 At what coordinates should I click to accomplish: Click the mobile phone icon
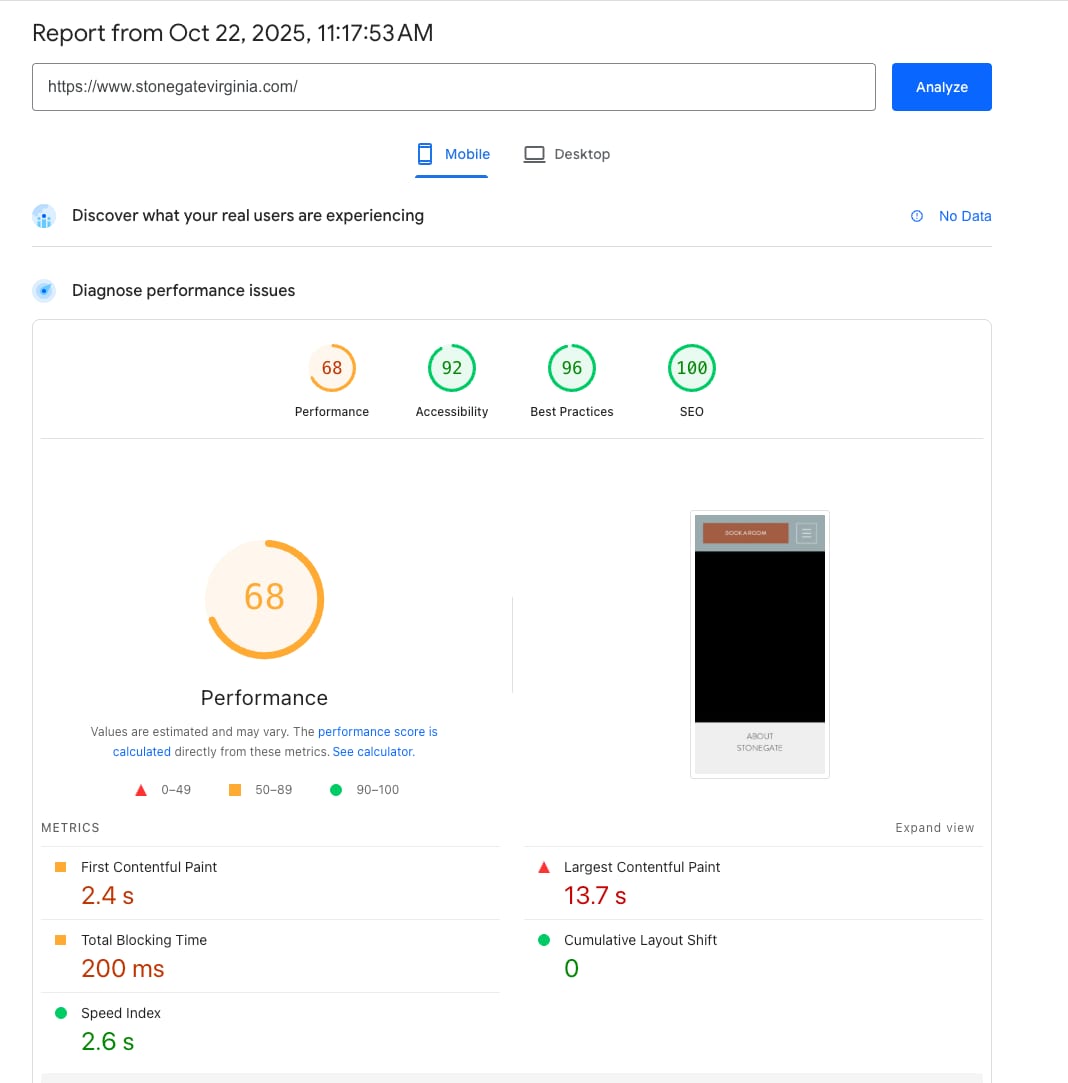pyautogui.click(x=425, y=154)
